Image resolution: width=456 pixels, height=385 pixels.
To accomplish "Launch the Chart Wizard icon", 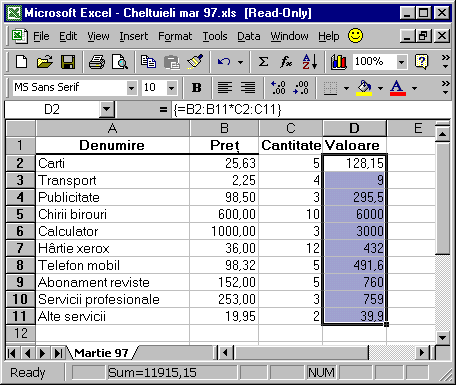I will click(338, 62).
